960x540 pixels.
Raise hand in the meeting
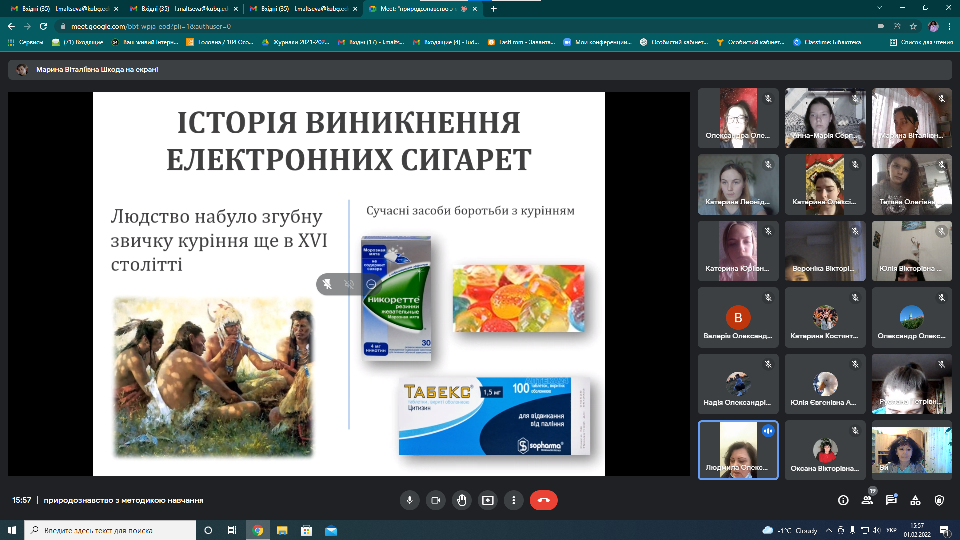coord(461,500)
